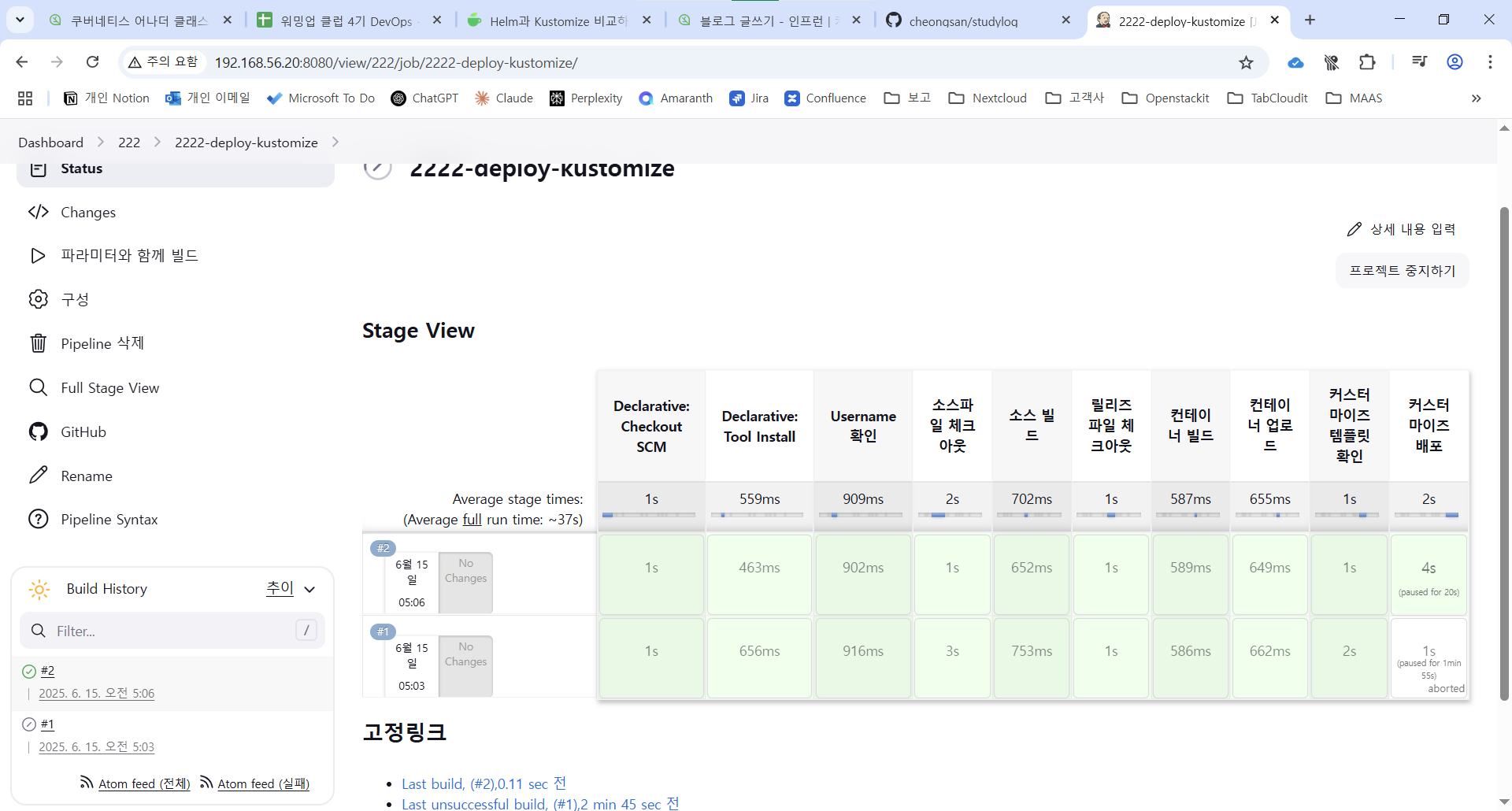1512x811 pixels.
Task: Open the browser Extensions puzzle icon
Action: 1367,62
